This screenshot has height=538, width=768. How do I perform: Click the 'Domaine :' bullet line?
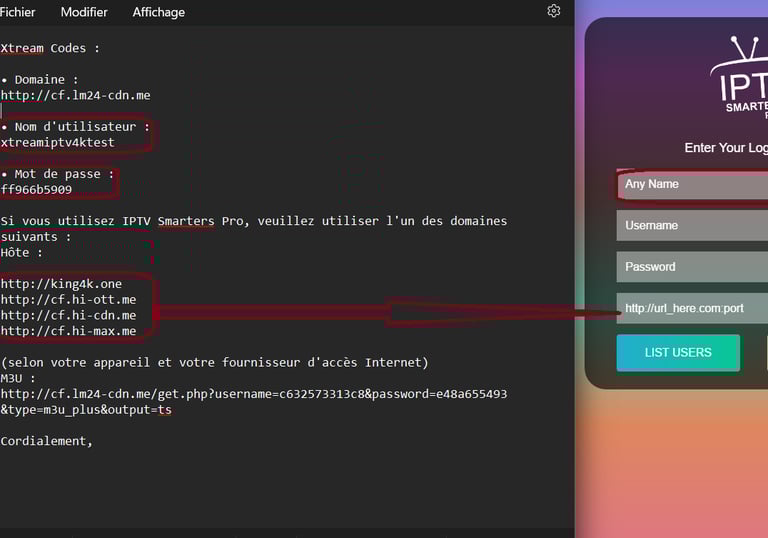(x=40, y=80)
